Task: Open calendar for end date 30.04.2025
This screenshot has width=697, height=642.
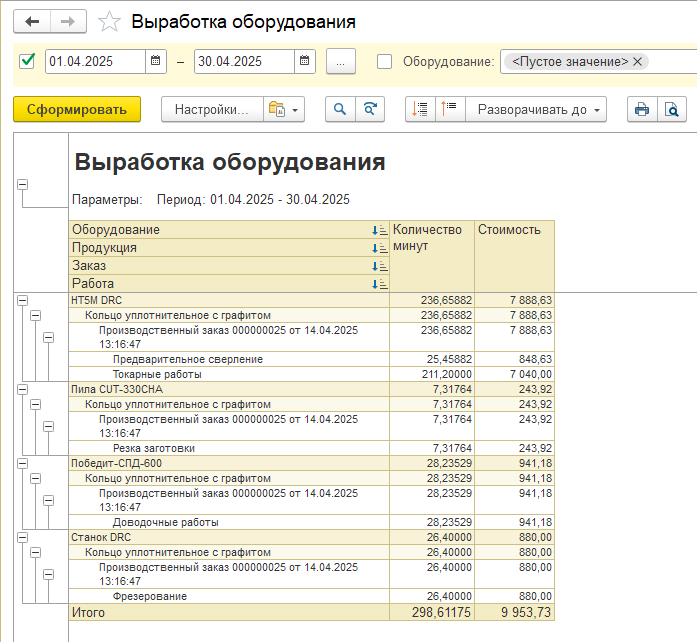Action: click(x=304, y=61)
